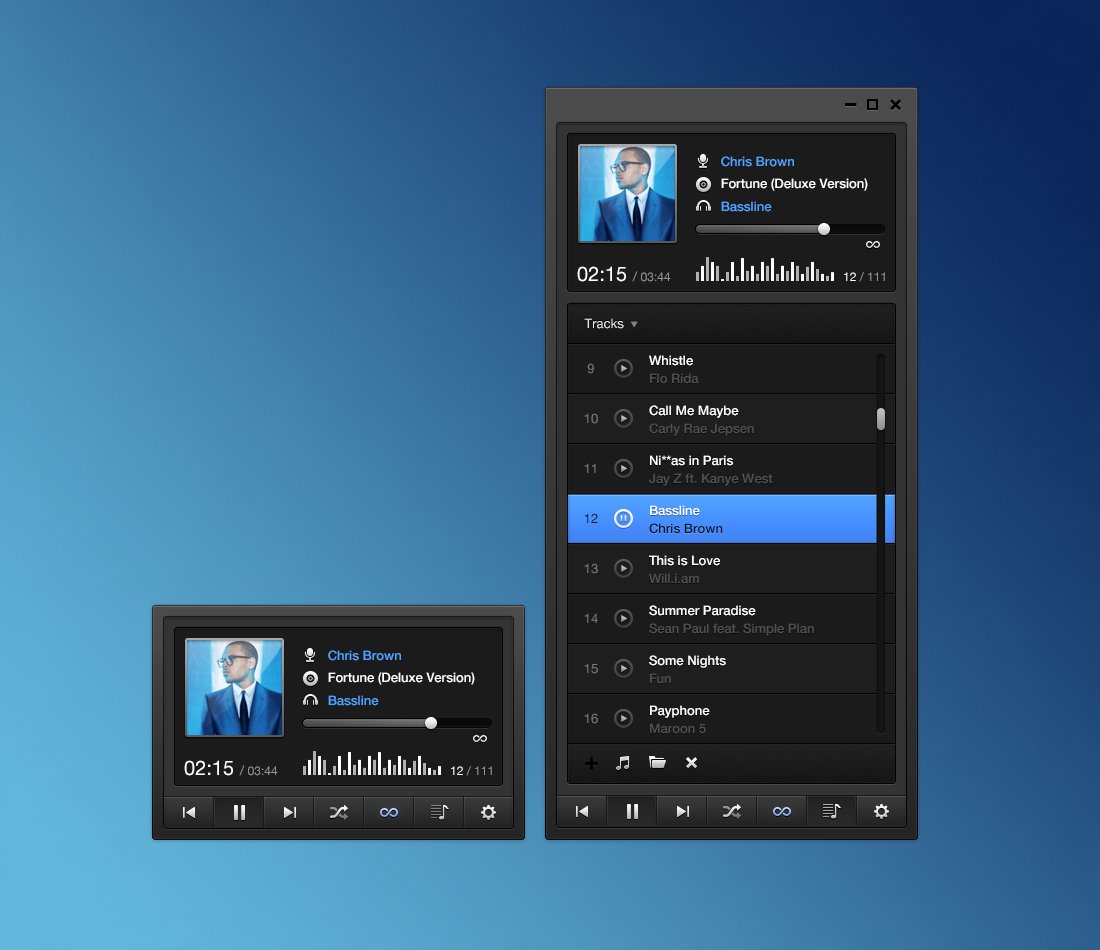The image size is (1100, 950).
Task: Pause playback in the mini player
Action: coord(239,812)
